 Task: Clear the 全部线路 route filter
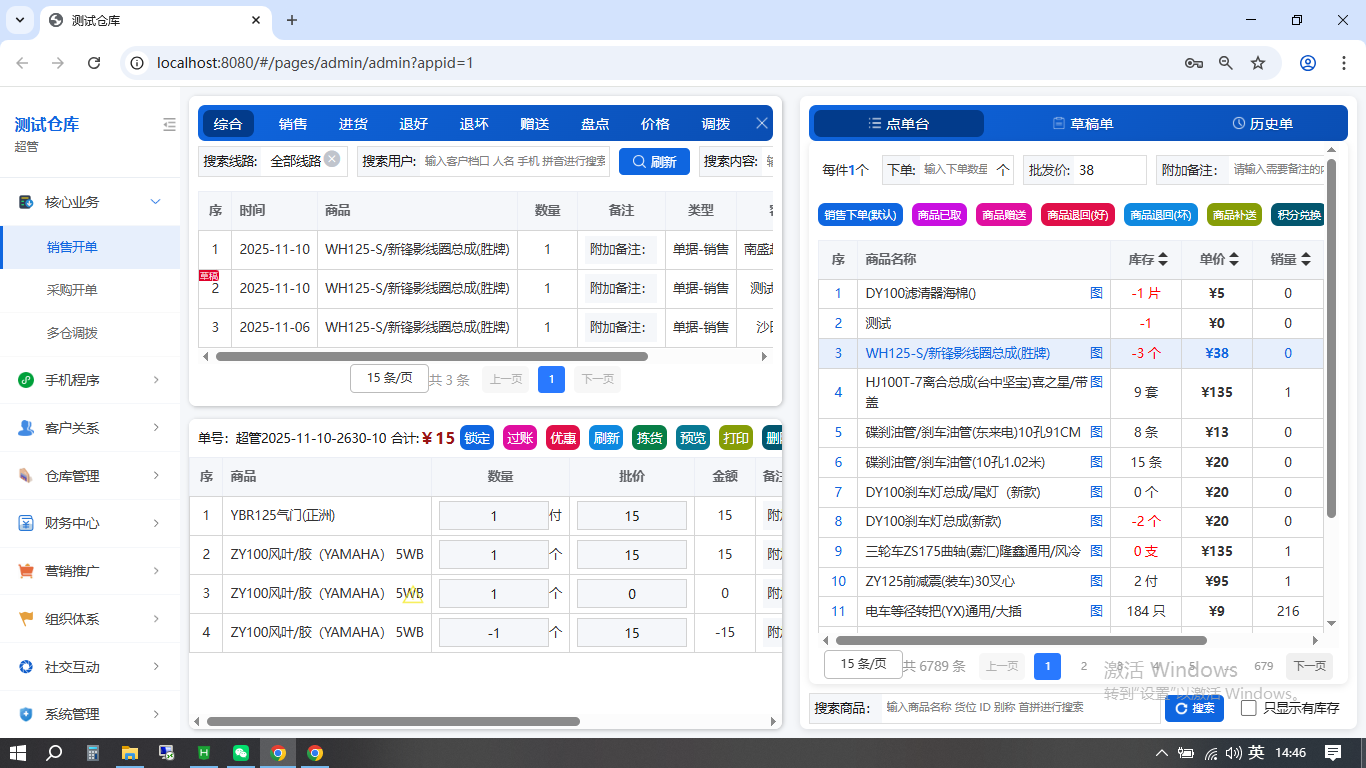(332, 159)
